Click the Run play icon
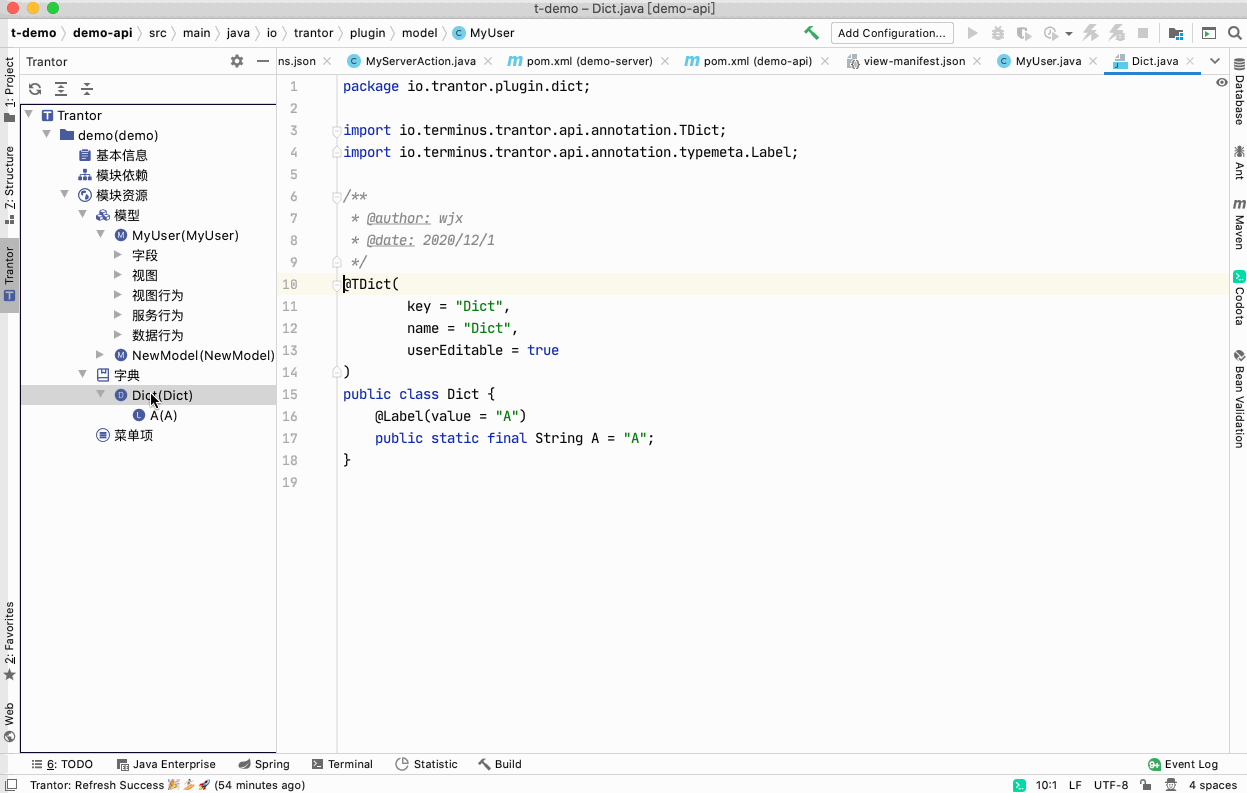The image size is (1247, 793). pyautogui.click(x=972, y=33)
